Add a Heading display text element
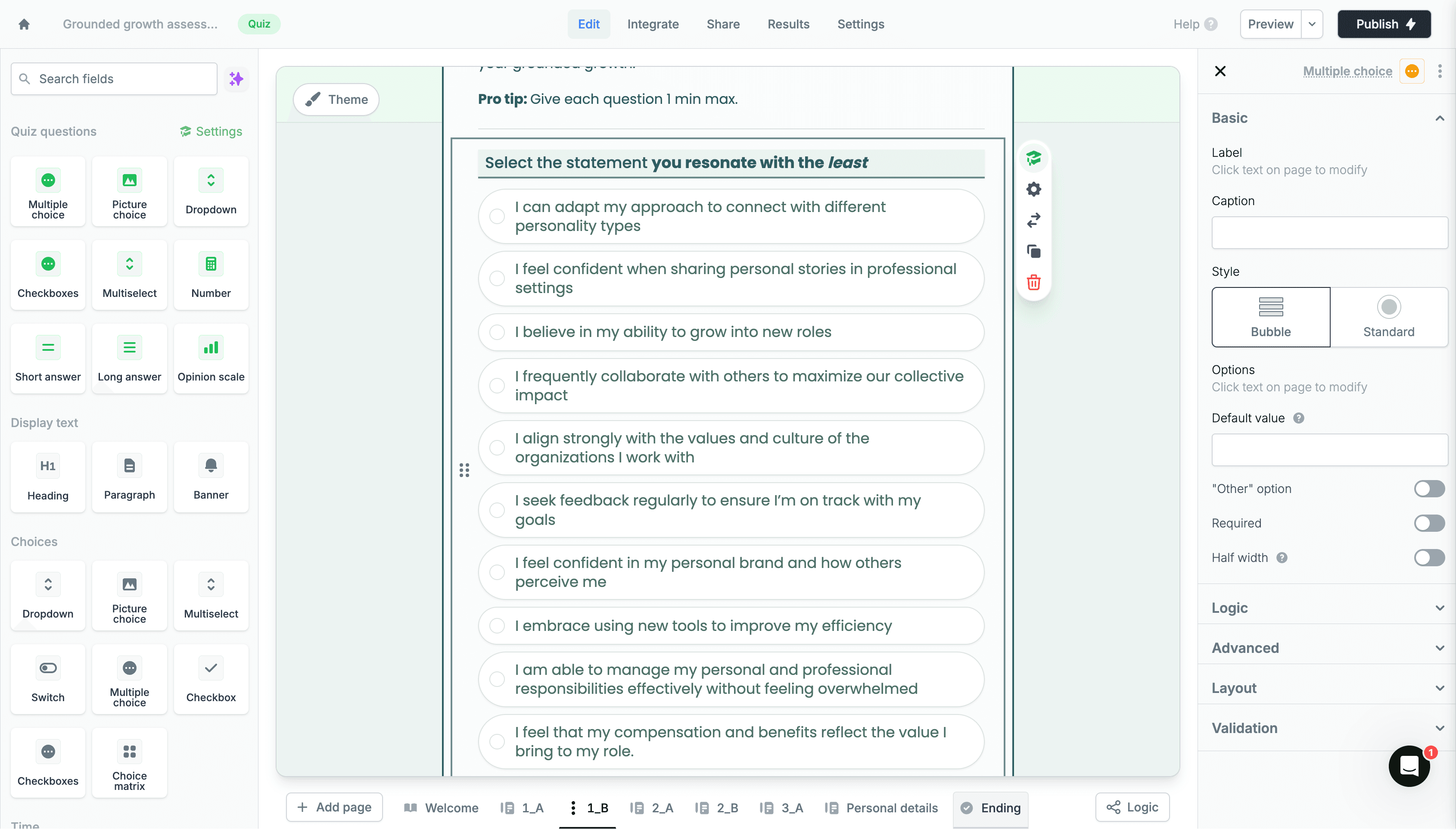The height and width of the screenshot is (830, 1456). pos(48,478)
